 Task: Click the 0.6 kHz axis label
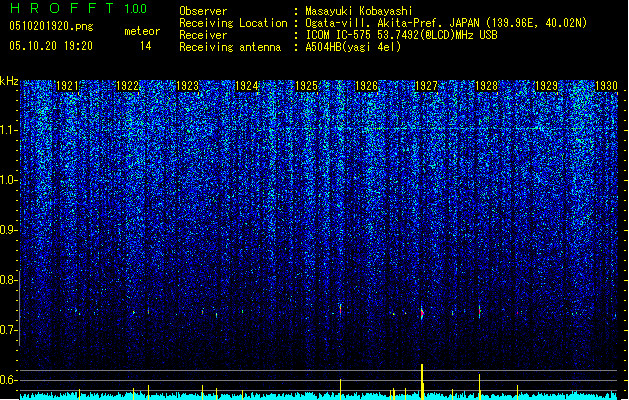click(8, 380)
